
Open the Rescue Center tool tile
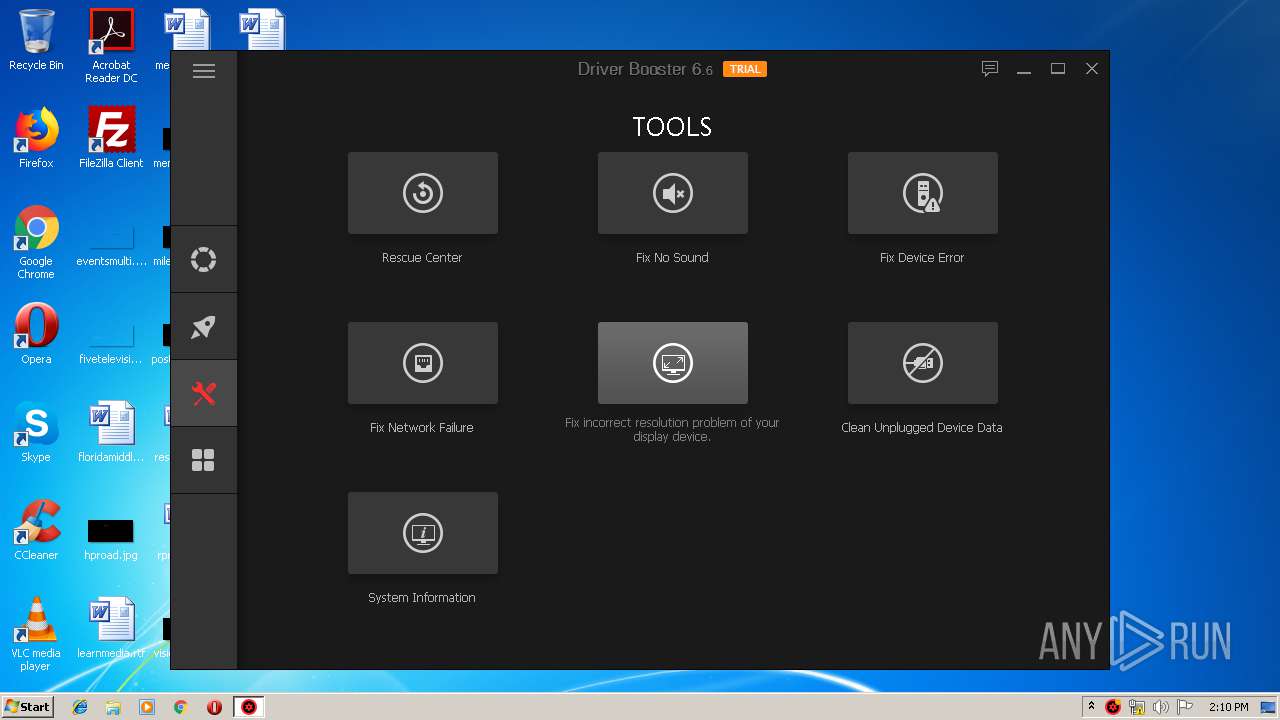tap(423, 193)
